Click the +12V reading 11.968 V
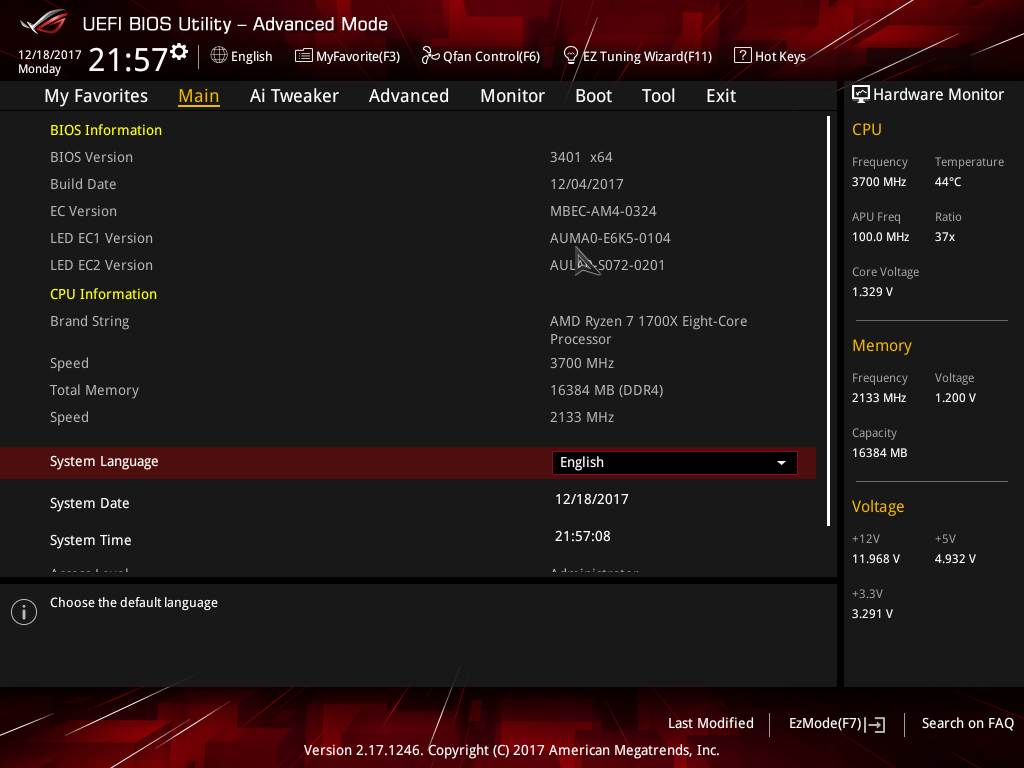Image resolution: width=1024 pixels, height=768 pixels. click(x=876, y=559)
